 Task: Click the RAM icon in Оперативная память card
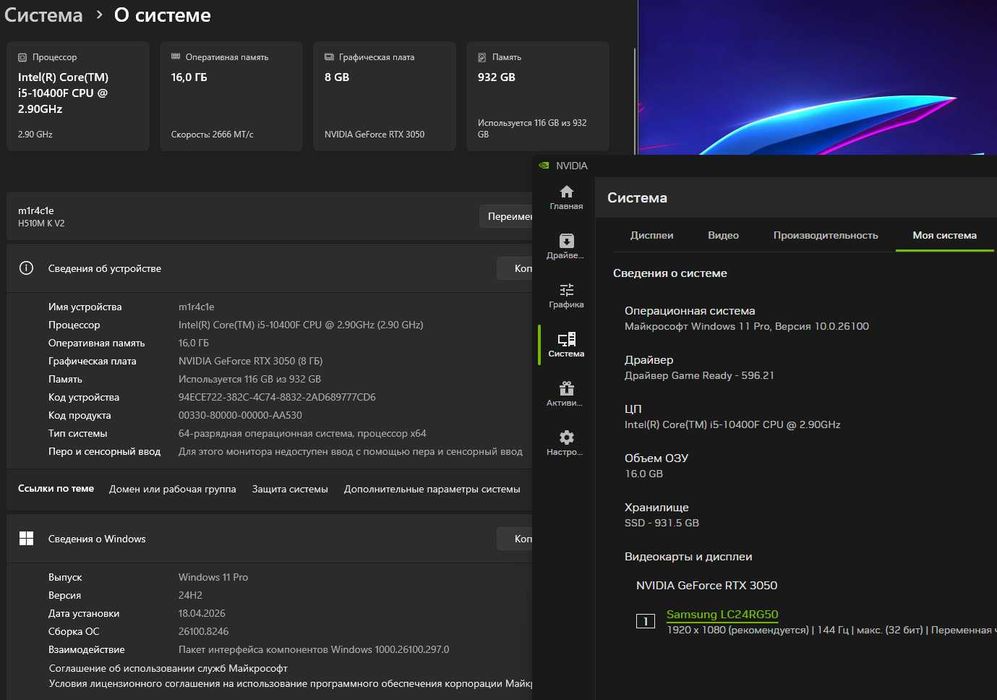coord(175,57)
